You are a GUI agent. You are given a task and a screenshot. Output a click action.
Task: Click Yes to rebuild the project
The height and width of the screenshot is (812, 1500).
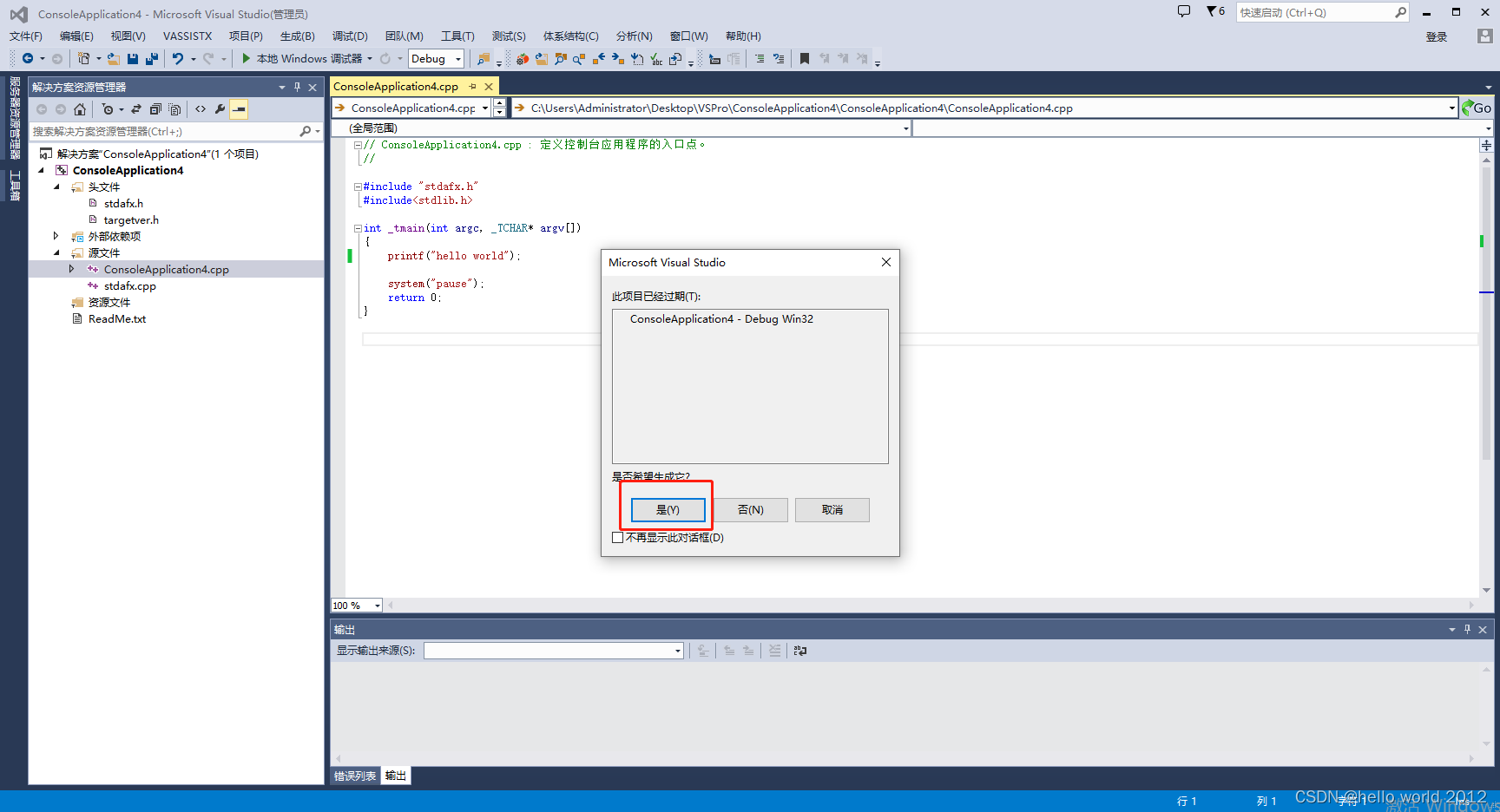tap(668, 510)
